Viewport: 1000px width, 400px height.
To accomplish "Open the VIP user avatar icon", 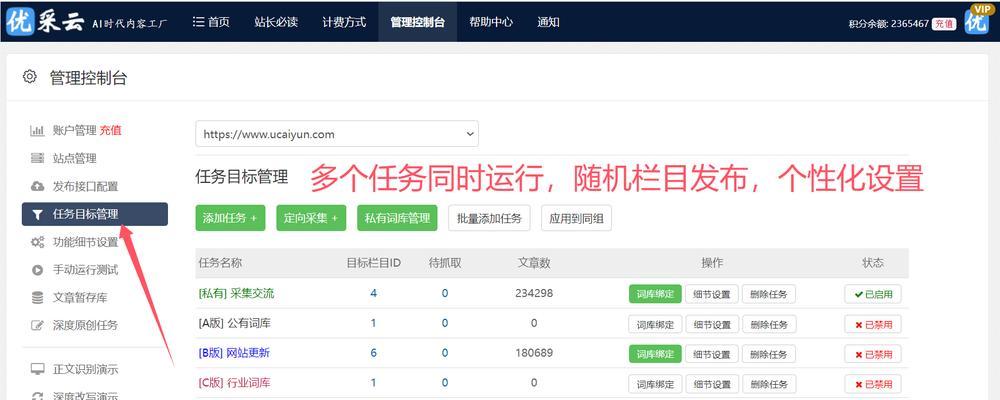I will pyautogui.click(x=976, y=20).
